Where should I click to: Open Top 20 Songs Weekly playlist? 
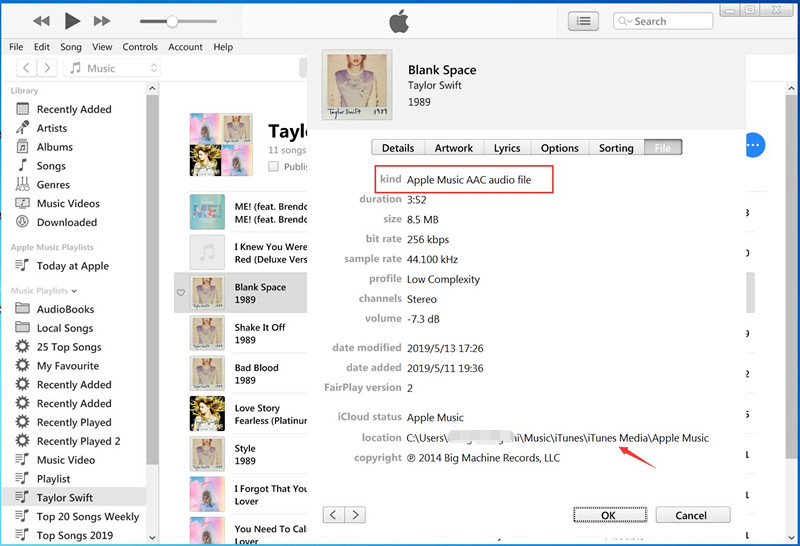pos(88,517)
